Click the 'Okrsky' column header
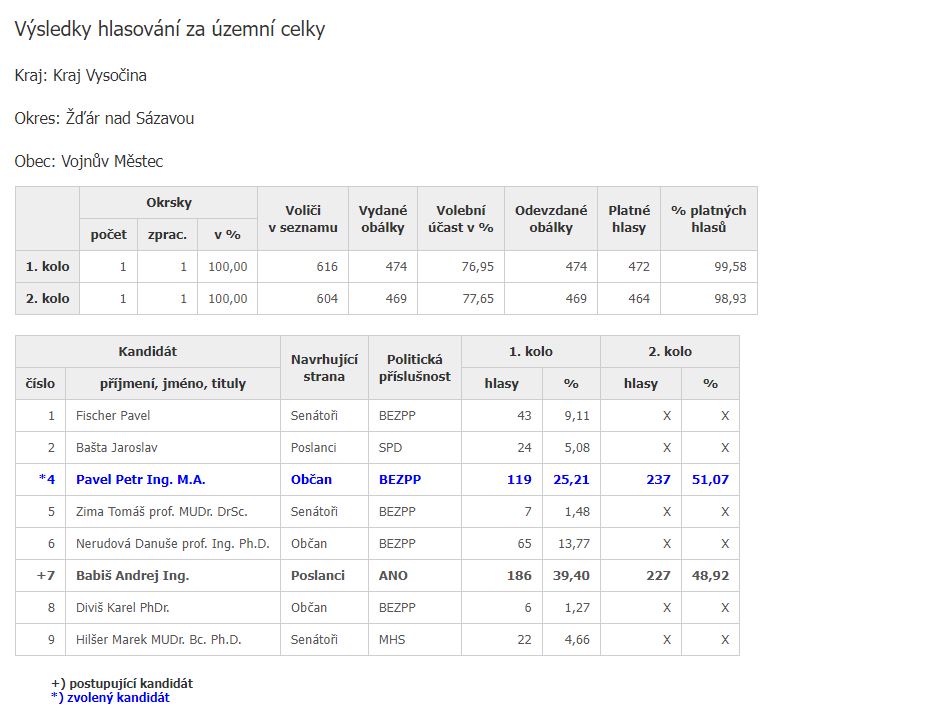This screenshot has width=927, height=727. pyautogui.click(x=168, y=203)
